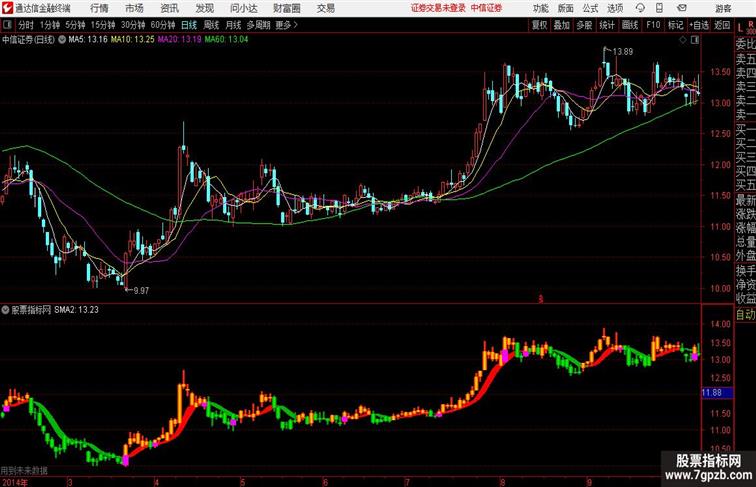Switch to the 1分钟 period tab

pos(50,25)
